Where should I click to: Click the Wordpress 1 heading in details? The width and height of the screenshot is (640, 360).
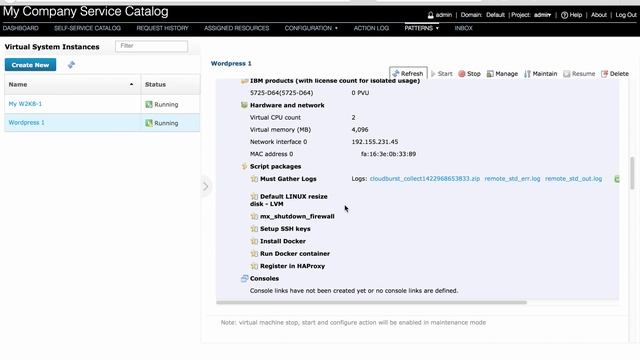point(231,63)
